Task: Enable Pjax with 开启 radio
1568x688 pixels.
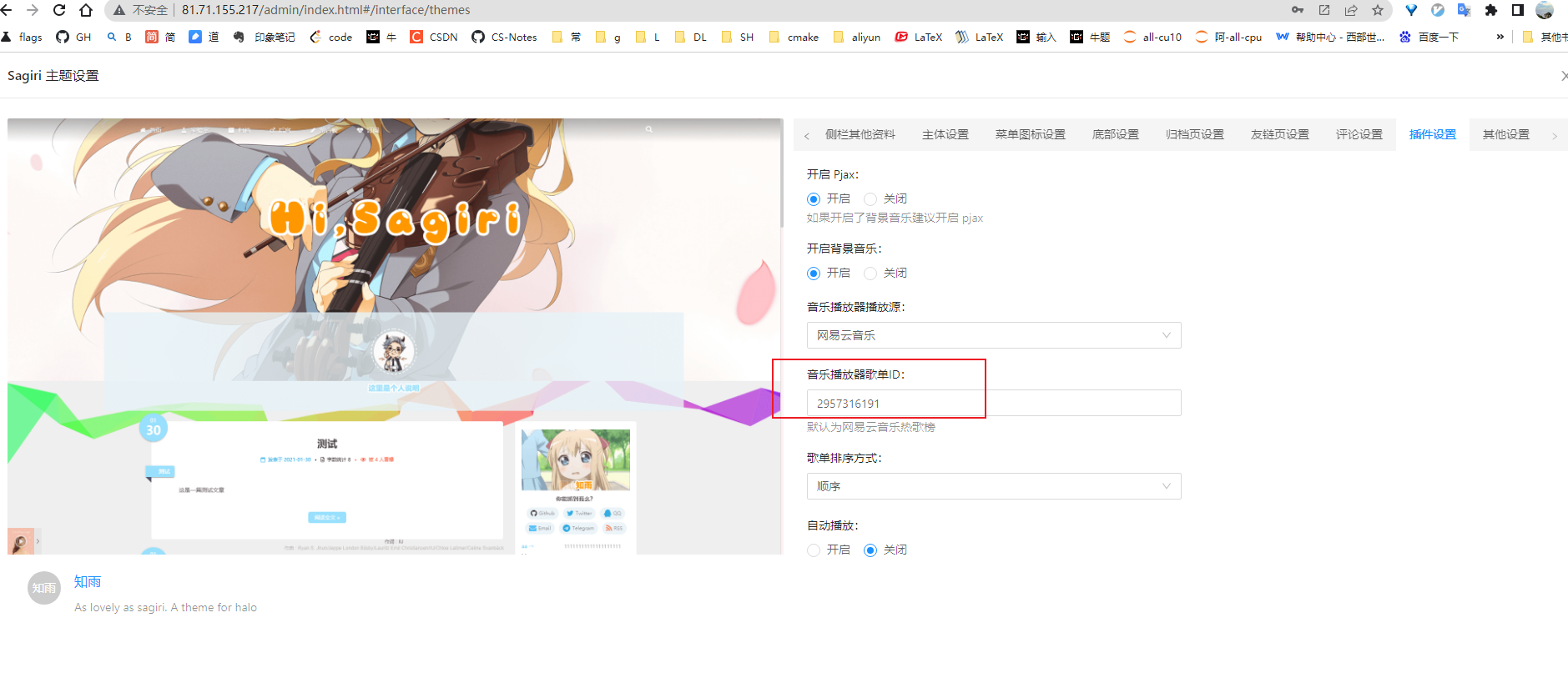Action: tap(814, 199)
